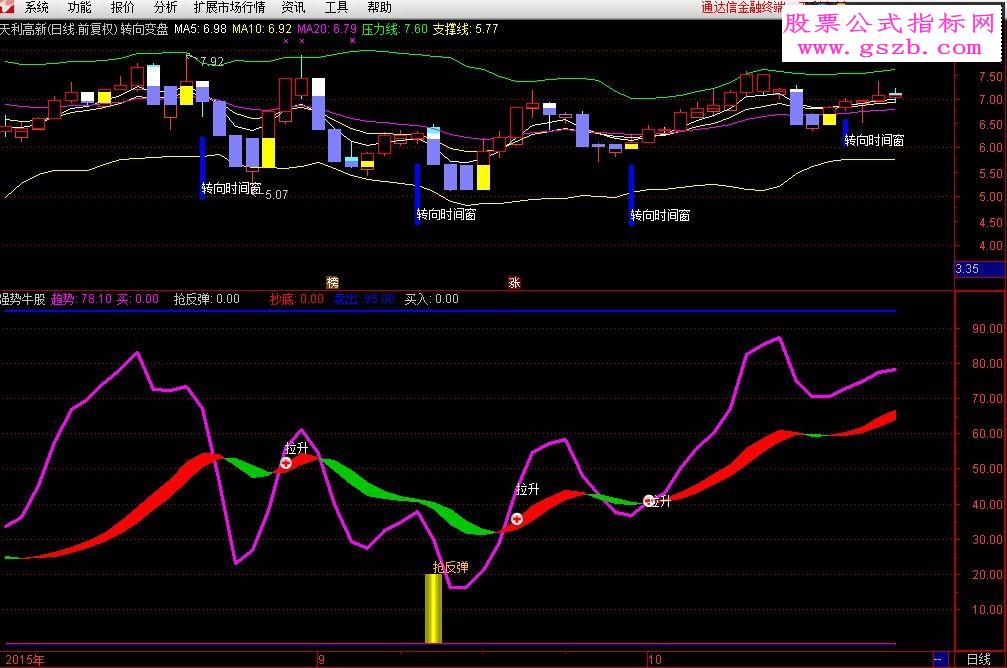Viewport: 1007px width, 668px height.
Task: Click the 日线 period button
Action: pyautogui.click(x=979, y=660)
